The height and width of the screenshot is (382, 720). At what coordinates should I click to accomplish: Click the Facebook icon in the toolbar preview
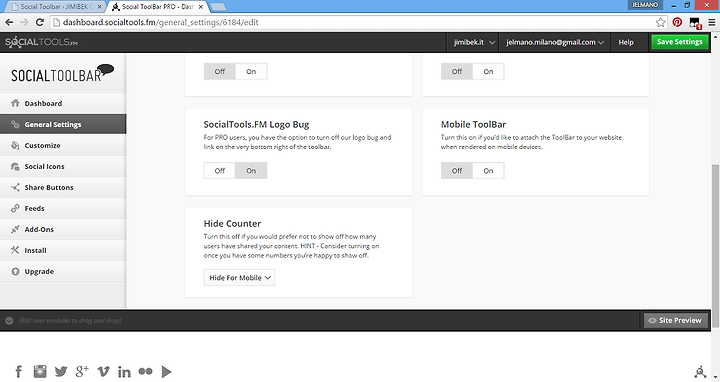(19, 371)
